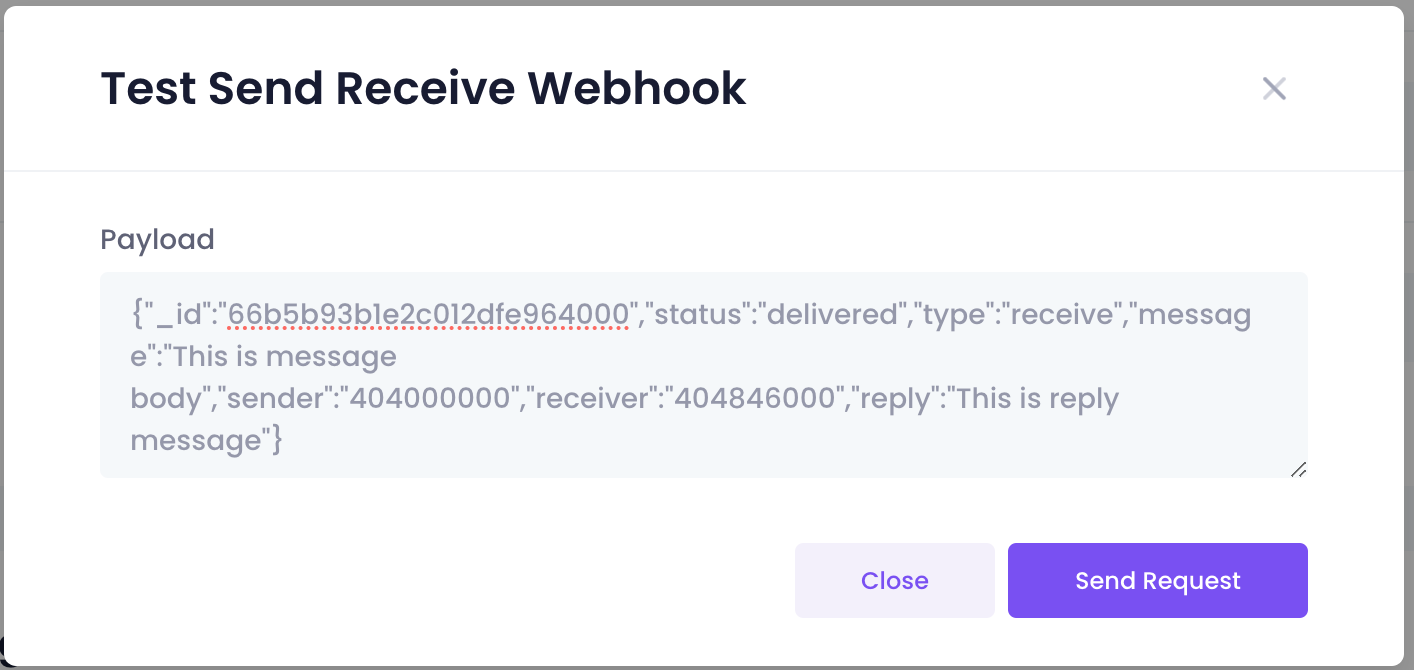Click the receive value in payload
1414x670 pixels.
(x=1064, y=315)
